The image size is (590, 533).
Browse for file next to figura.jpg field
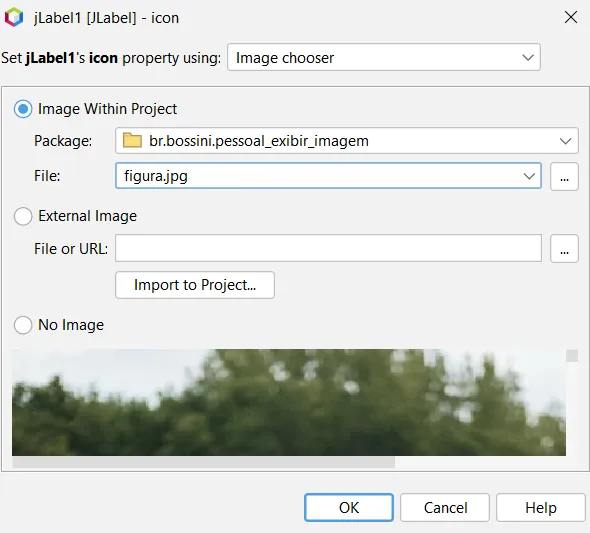coord(564,176)
